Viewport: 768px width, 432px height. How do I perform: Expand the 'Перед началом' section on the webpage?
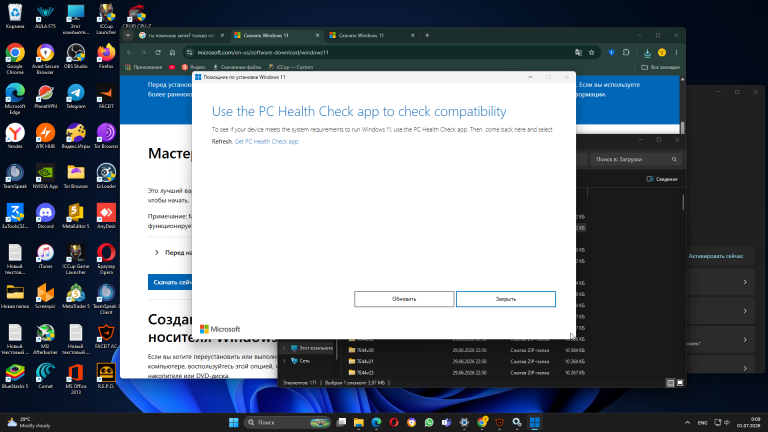point(173,253)
